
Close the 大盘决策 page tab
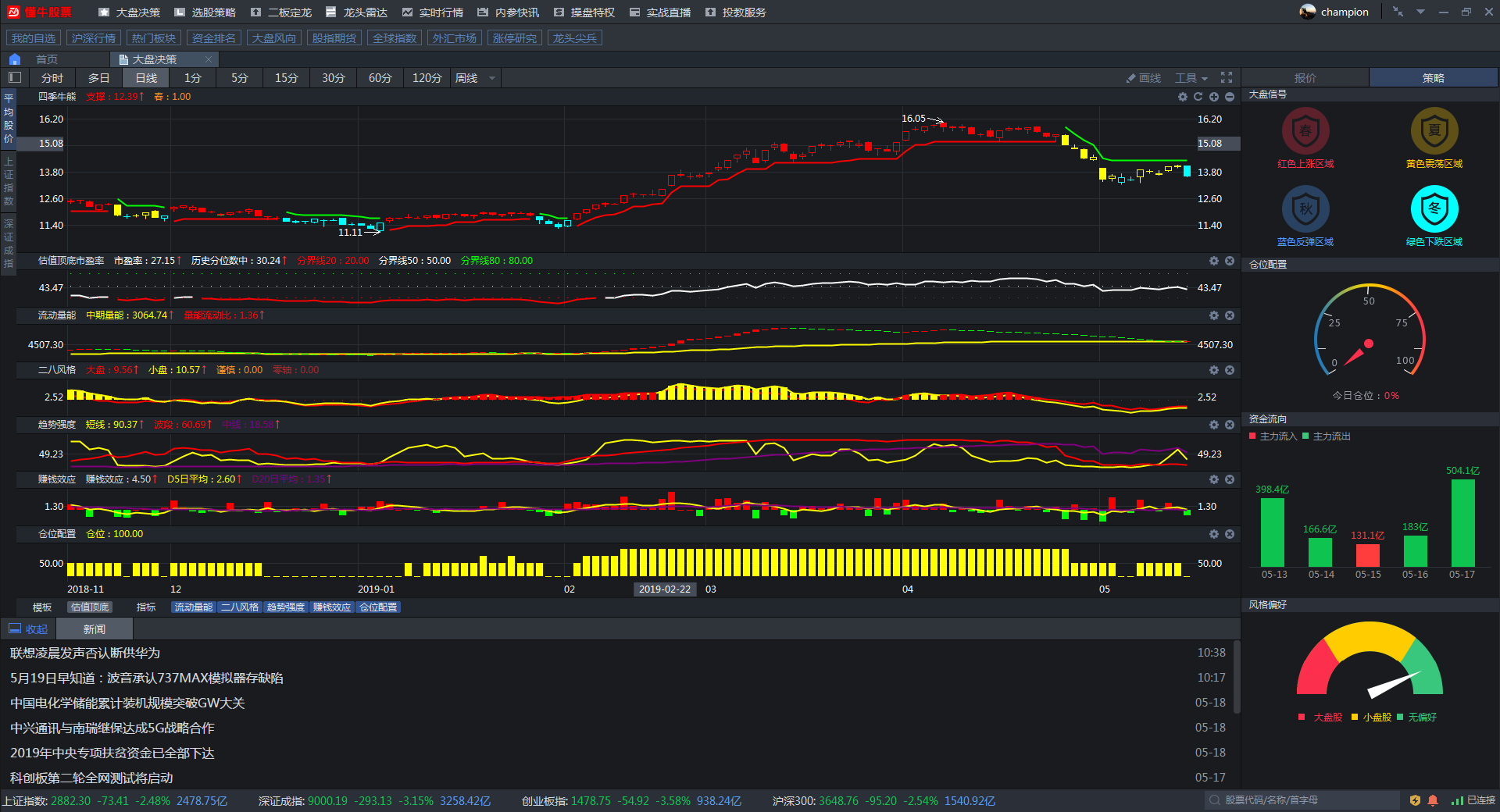(x=209, y=59)
